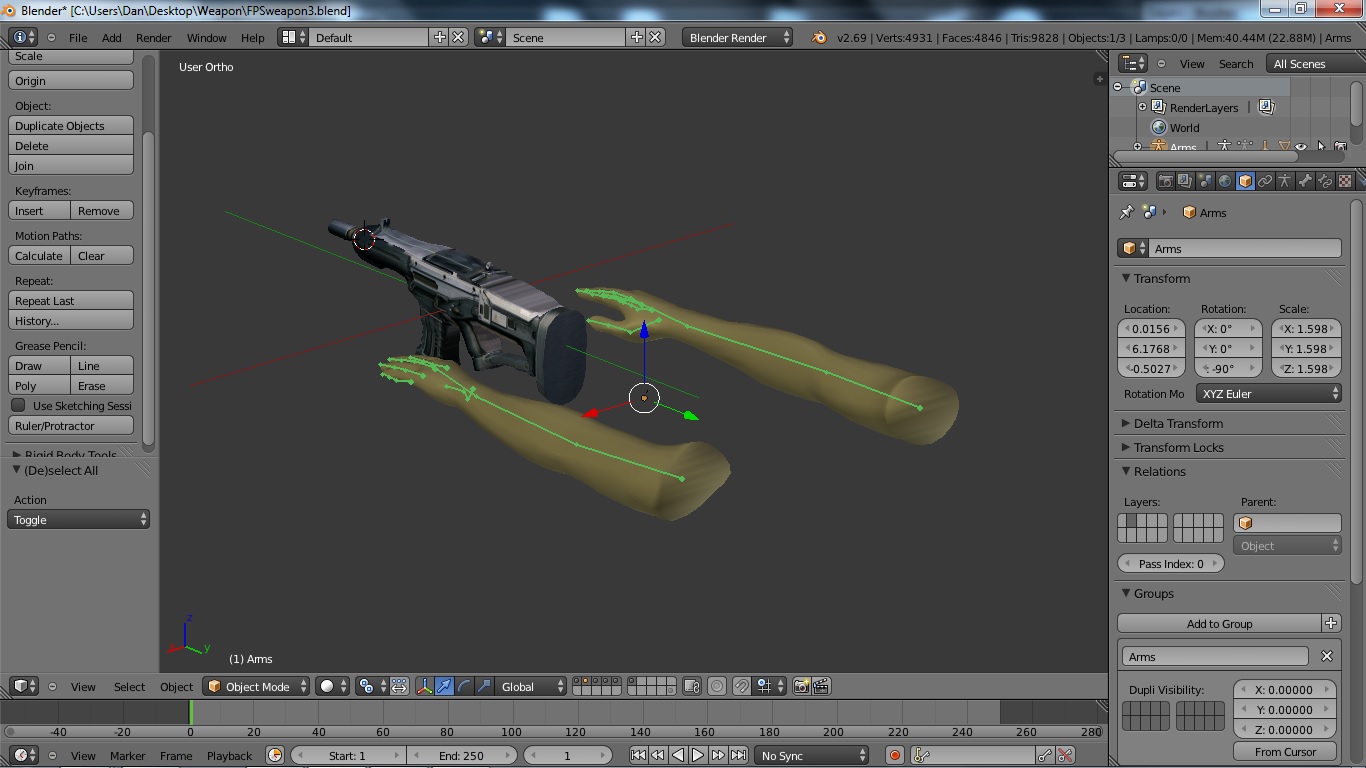Open the Armature data tab (figure icon)
This screenshot has height=768, width=1366.
tap(1285, 181)
